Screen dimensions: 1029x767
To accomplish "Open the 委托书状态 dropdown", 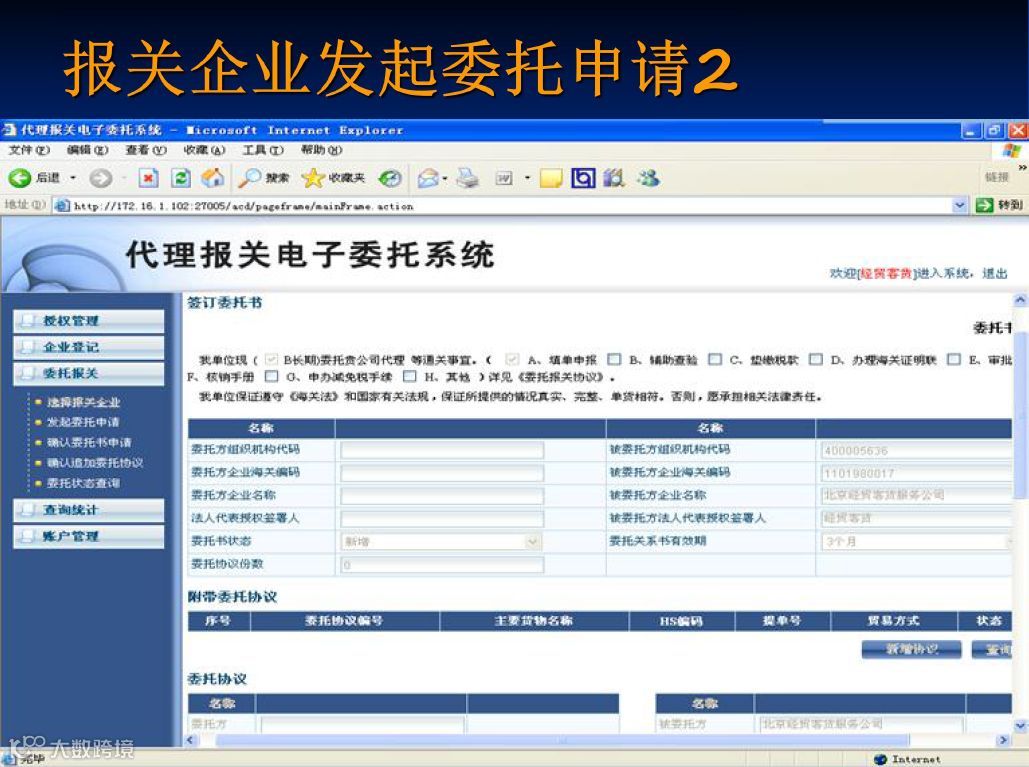I will click(x=533, y=541).
